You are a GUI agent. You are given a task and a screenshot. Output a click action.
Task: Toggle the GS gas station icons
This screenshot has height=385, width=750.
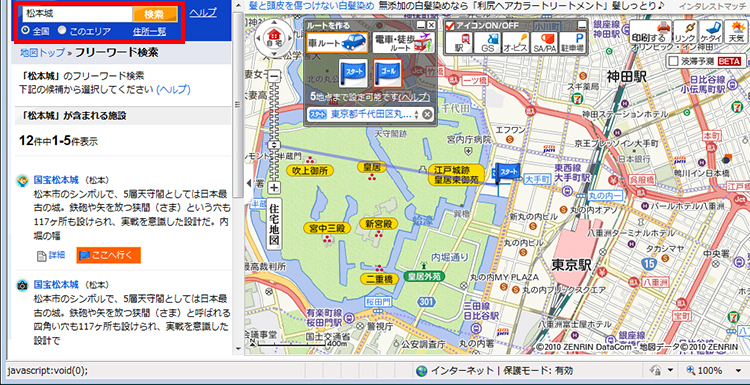pyautogui.click(x=487, y=43)
